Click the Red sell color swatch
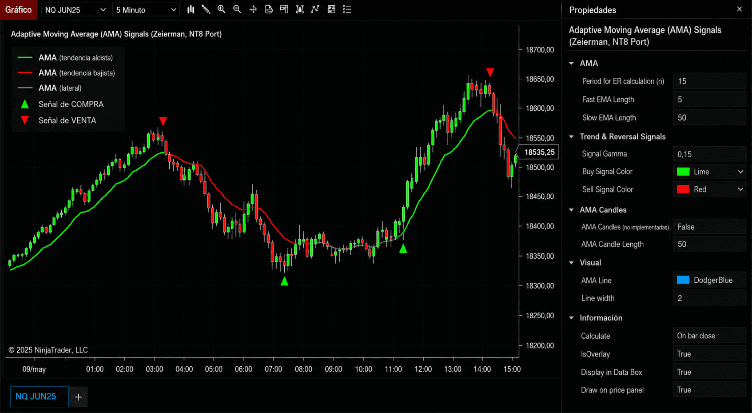 683,189
